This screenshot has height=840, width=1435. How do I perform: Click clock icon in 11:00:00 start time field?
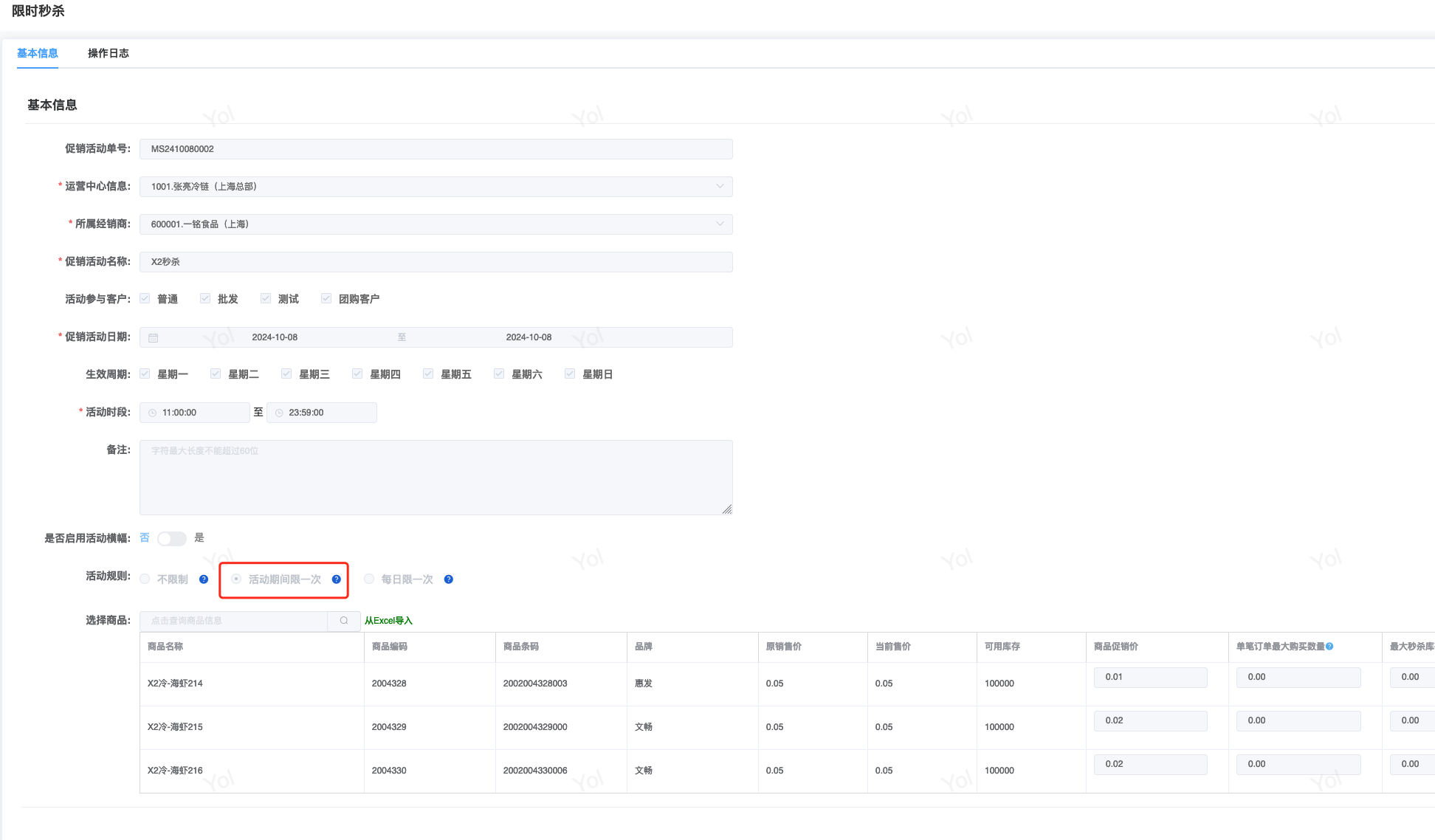point(153,413)
